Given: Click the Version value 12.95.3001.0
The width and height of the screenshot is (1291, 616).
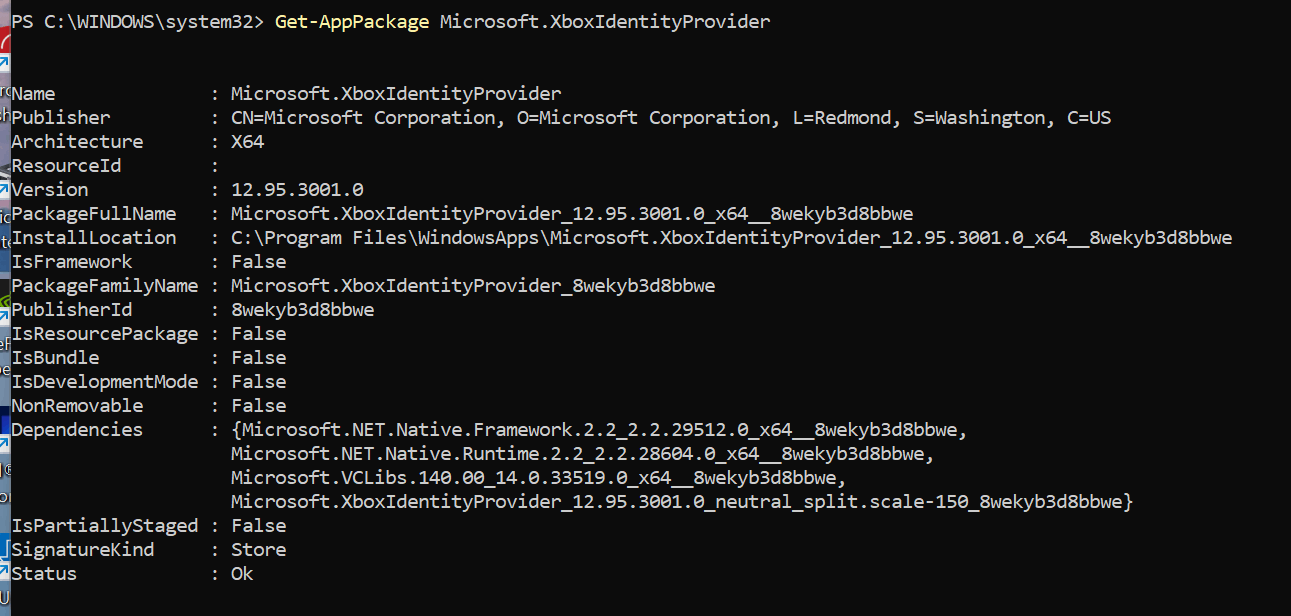Looking at the screenshot, I should click(x=297, y=190).
